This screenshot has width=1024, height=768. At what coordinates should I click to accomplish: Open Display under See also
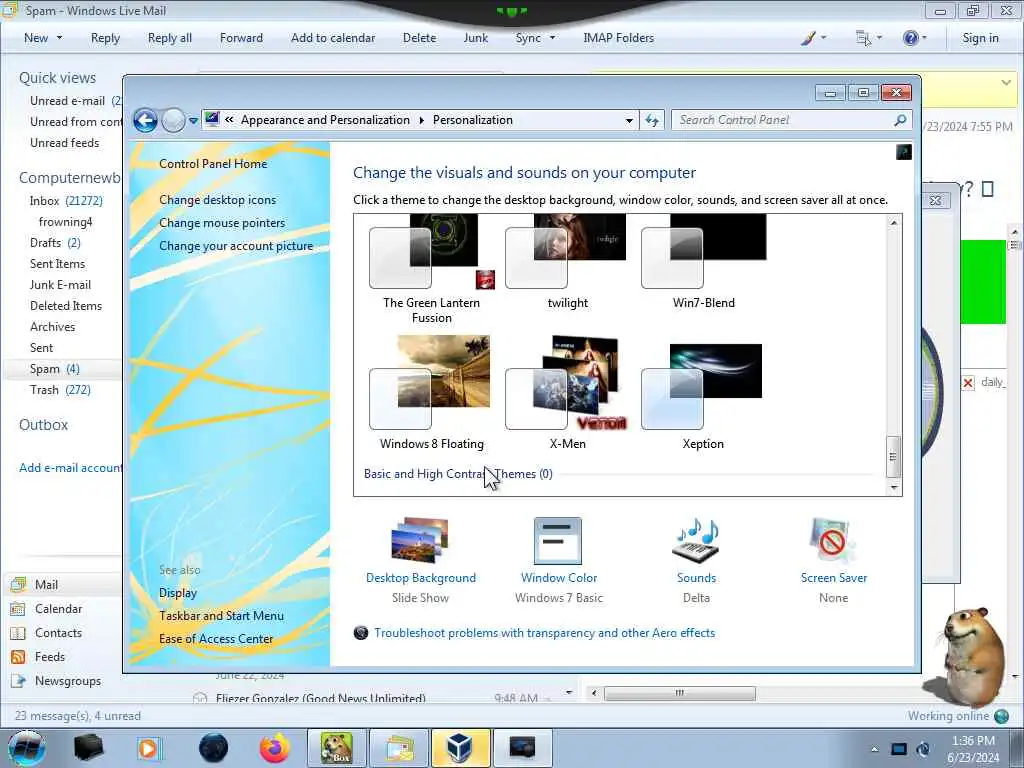(178, 593)
